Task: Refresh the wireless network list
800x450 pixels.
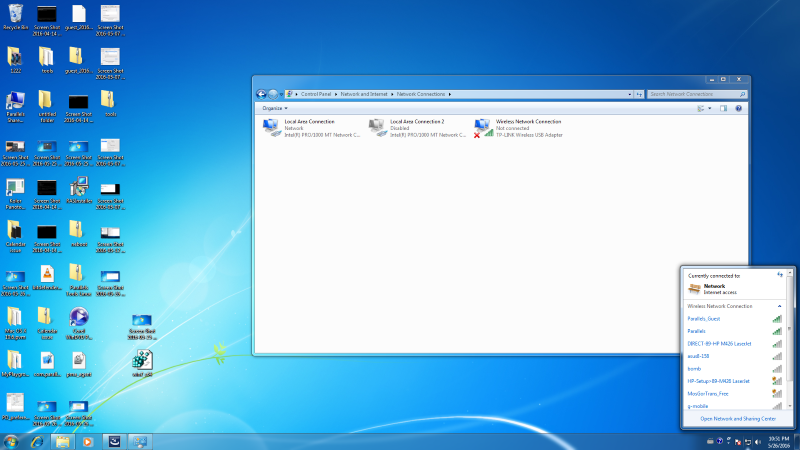Action: point(780,274)
